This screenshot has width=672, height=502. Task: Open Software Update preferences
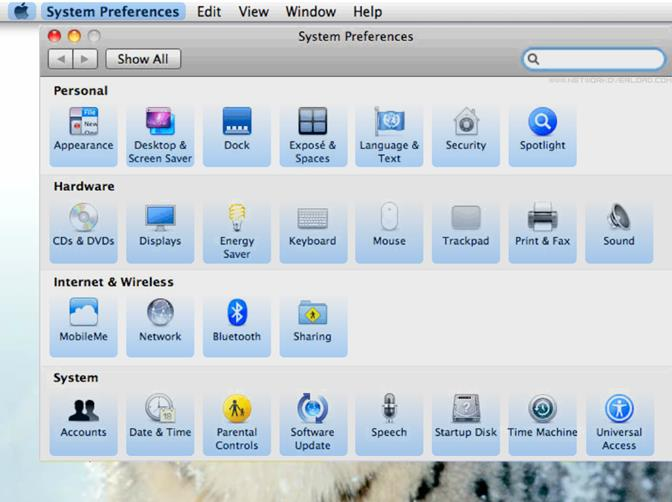click(313, 422)
